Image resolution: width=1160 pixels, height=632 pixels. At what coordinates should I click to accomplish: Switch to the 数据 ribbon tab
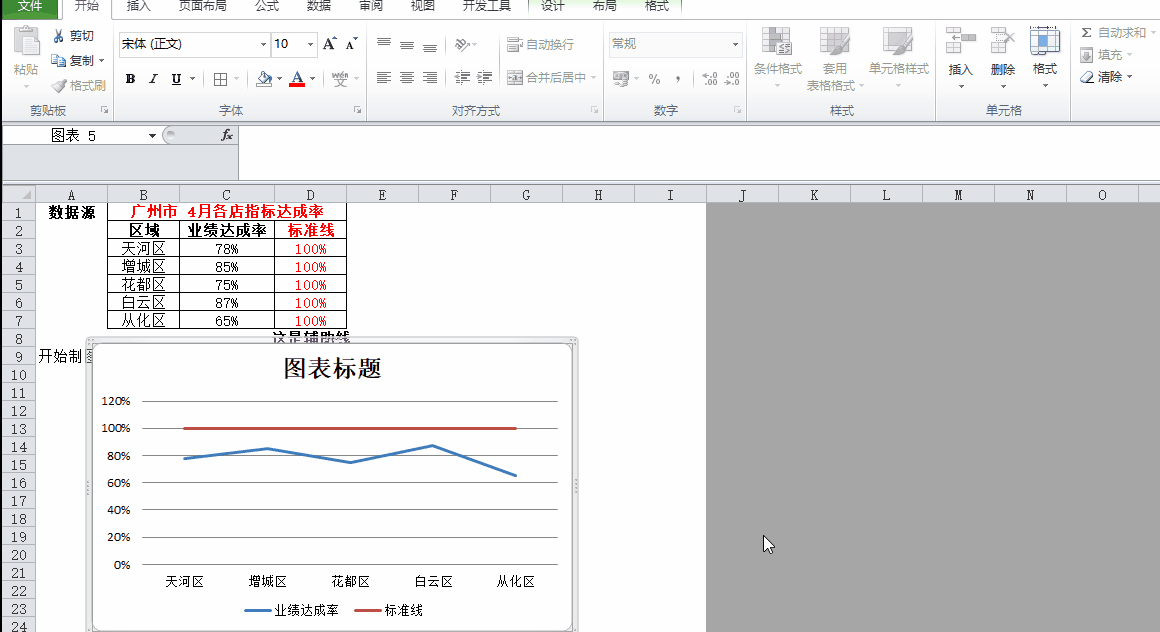(318, 6)
